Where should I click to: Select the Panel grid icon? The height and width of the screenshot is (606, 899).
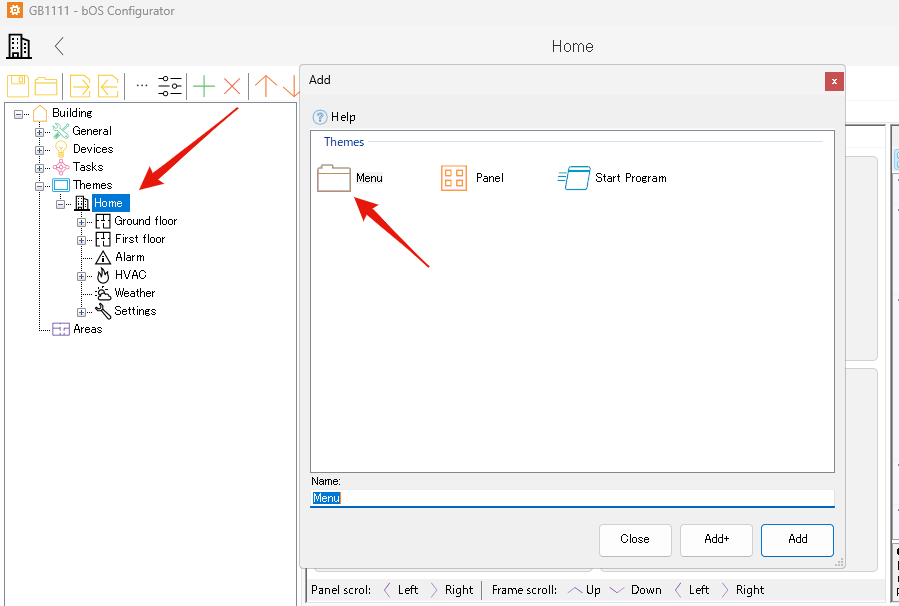(x=454, y=178)
